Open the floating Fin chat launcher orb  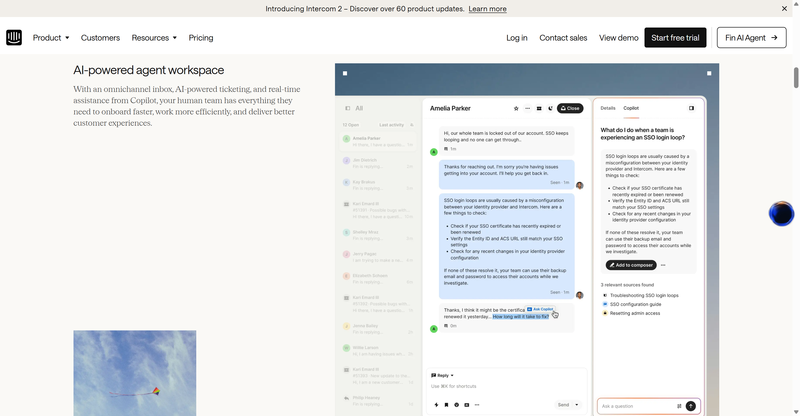coord(781,213)
